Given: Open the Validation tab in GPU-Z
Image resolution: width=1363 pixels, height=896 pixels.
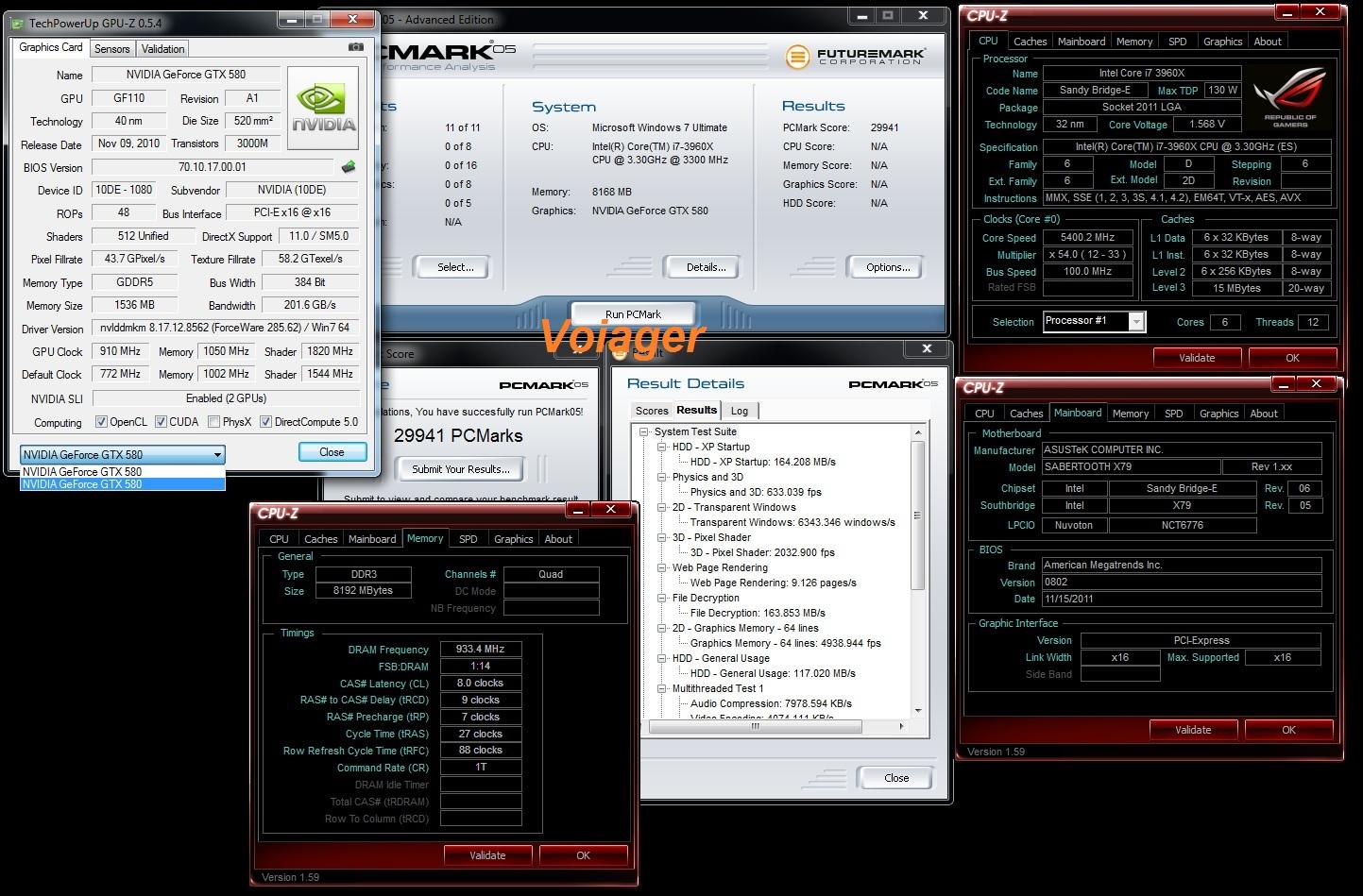Looking at the screenshot, I should 163,49.
